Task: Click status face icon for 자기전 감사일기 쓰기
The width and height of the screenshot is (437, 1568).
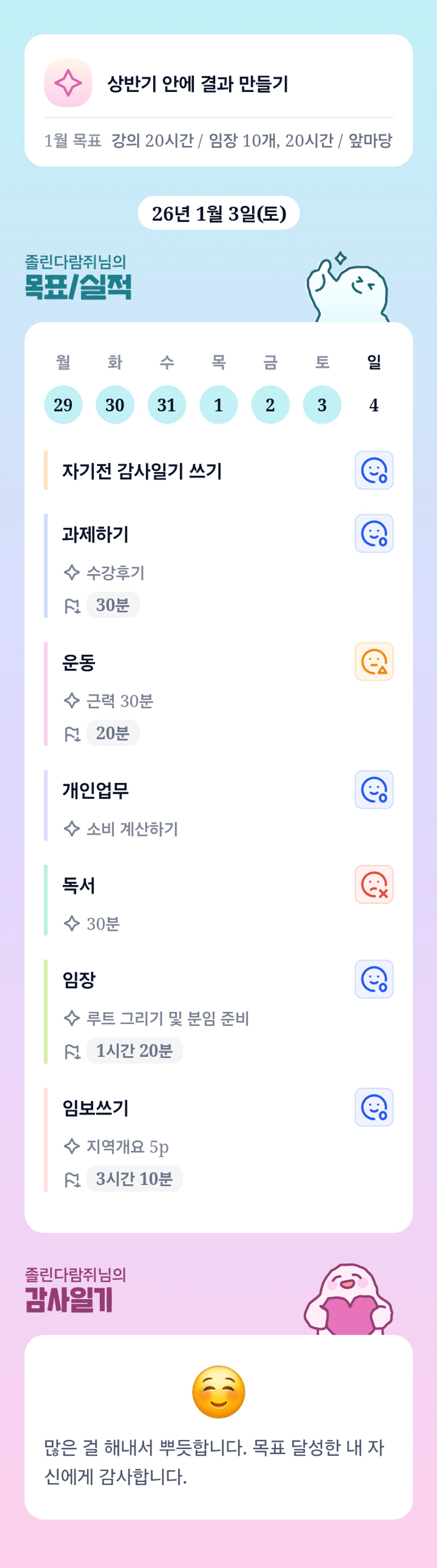Action: coord(374,470)
